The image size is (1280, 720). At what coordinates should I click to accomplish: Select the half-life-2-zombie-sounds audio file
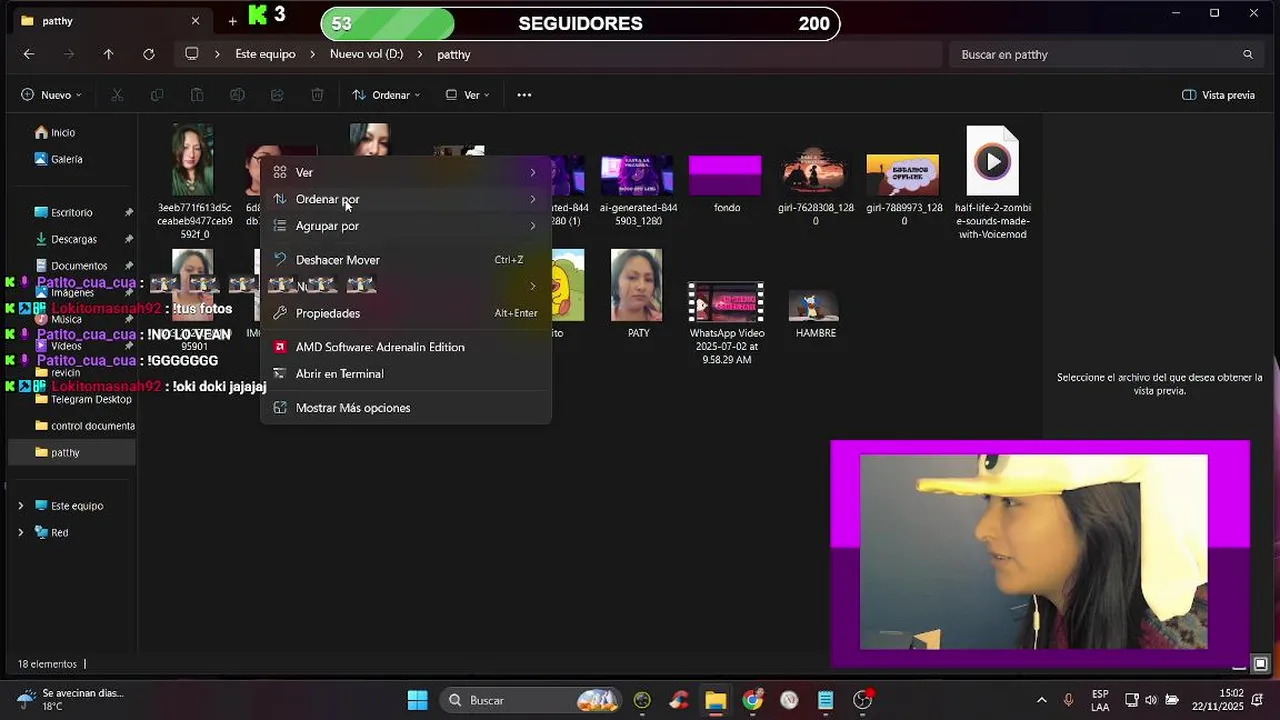click(992, 182)
